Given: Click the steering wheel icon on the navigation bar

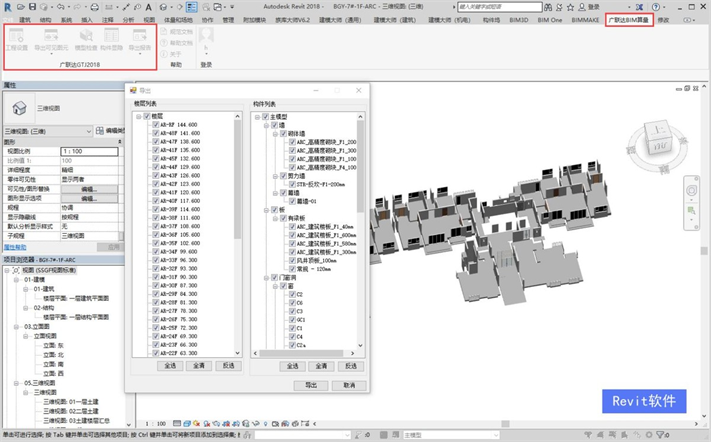Looking at the screenshot, I should (692, 190).
